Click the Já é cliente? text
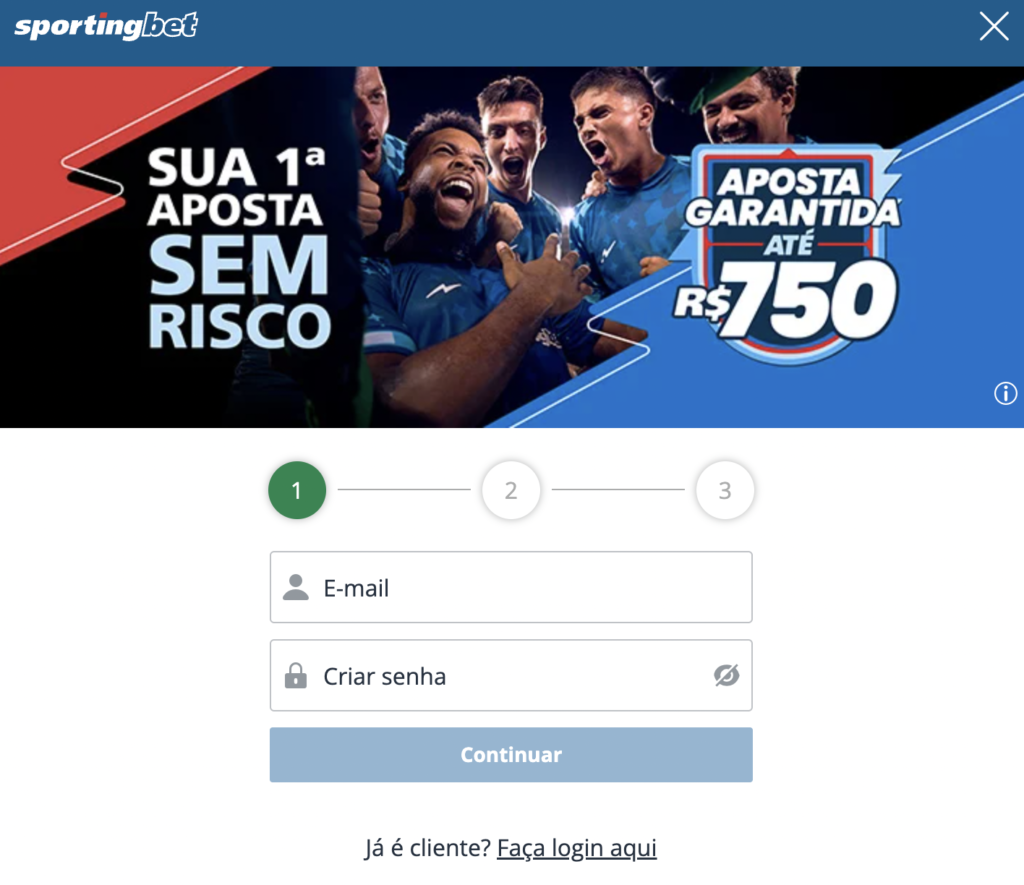 click(428, 848)
